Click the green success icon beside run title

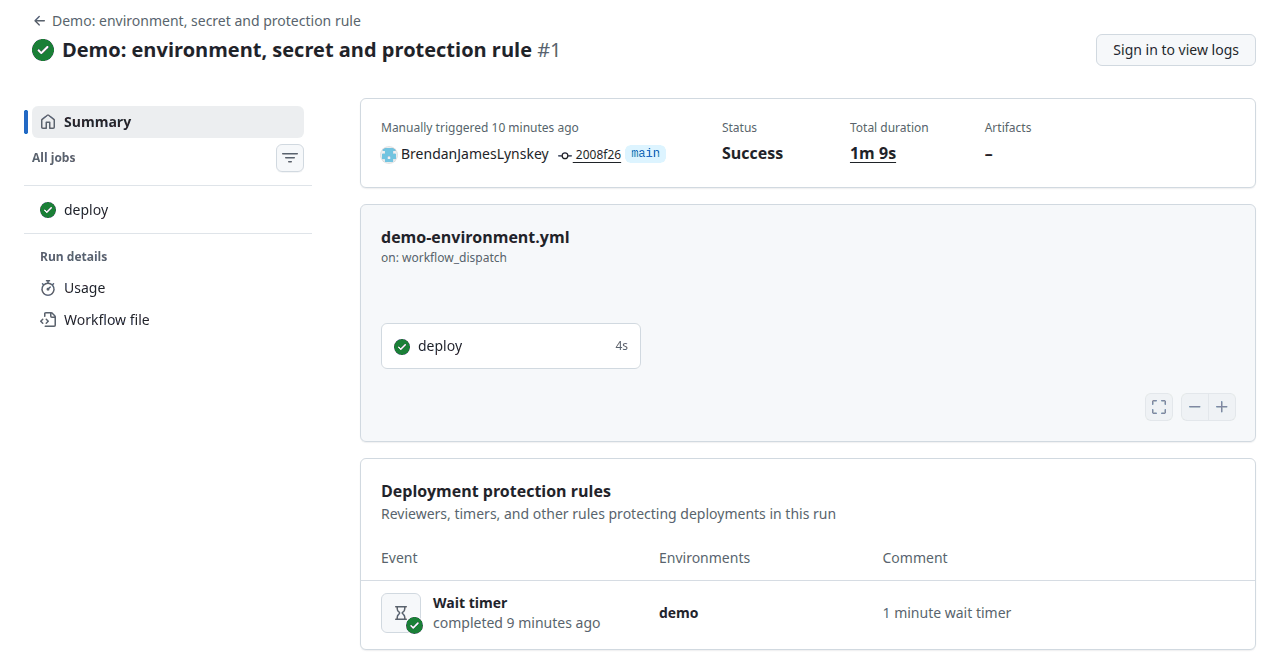[43, 50]
